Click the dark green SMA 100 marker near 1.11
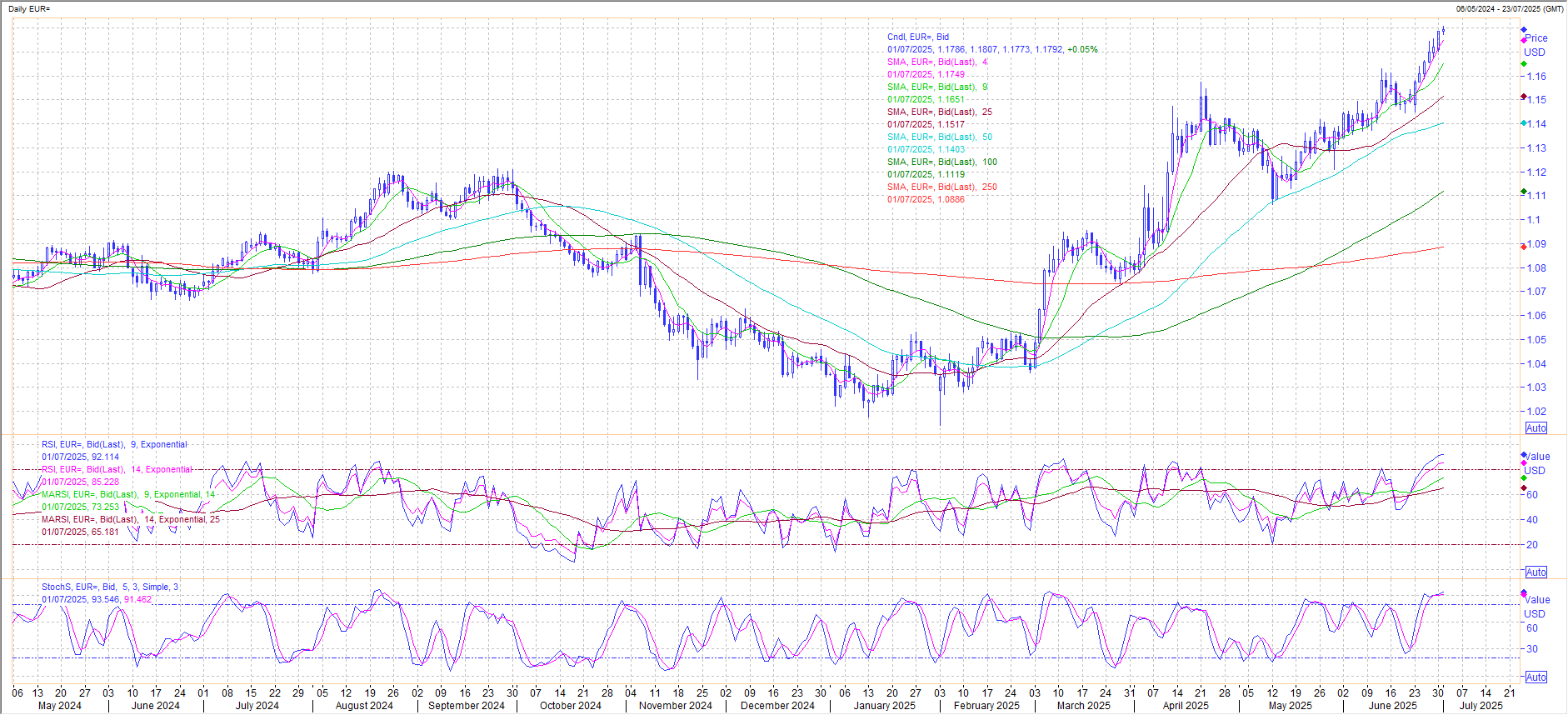This screenshot has height=715, width=1568. click(1524, 192)
